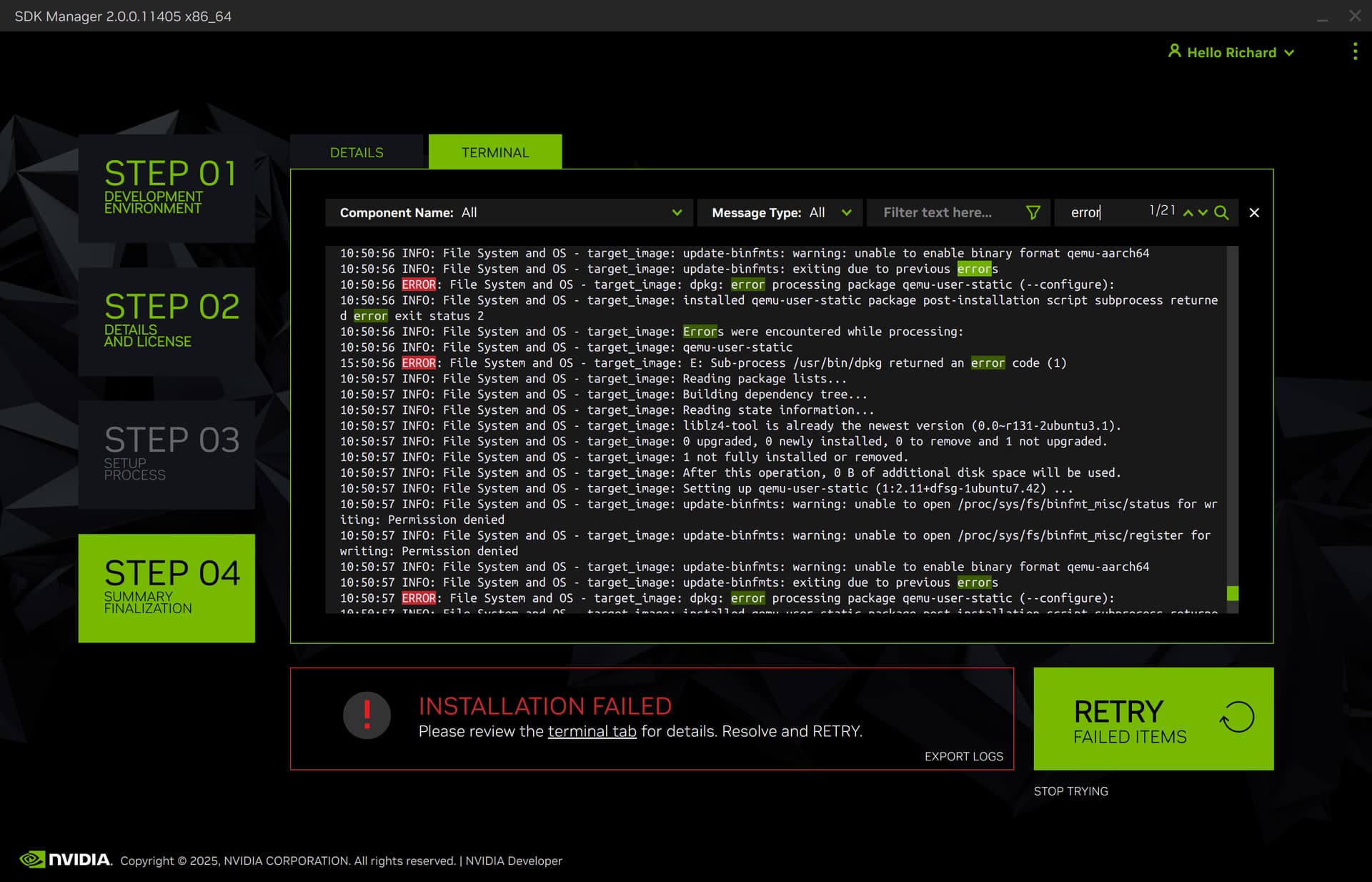The image size is (1372, 882).
Task: Open the three-dot options menu
Action: 1355,51
